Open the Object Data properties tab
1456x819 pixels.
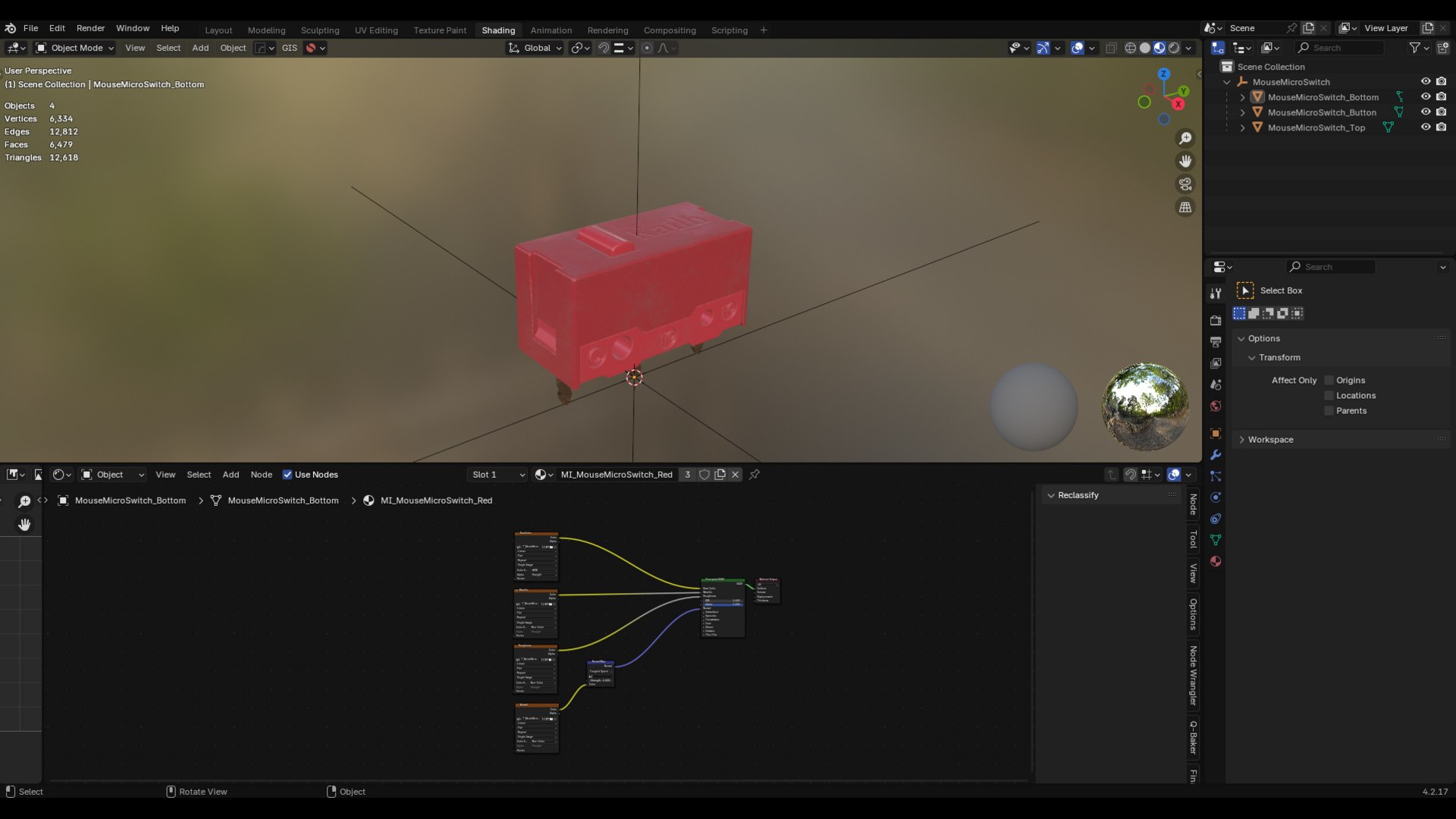point(1216,540)
